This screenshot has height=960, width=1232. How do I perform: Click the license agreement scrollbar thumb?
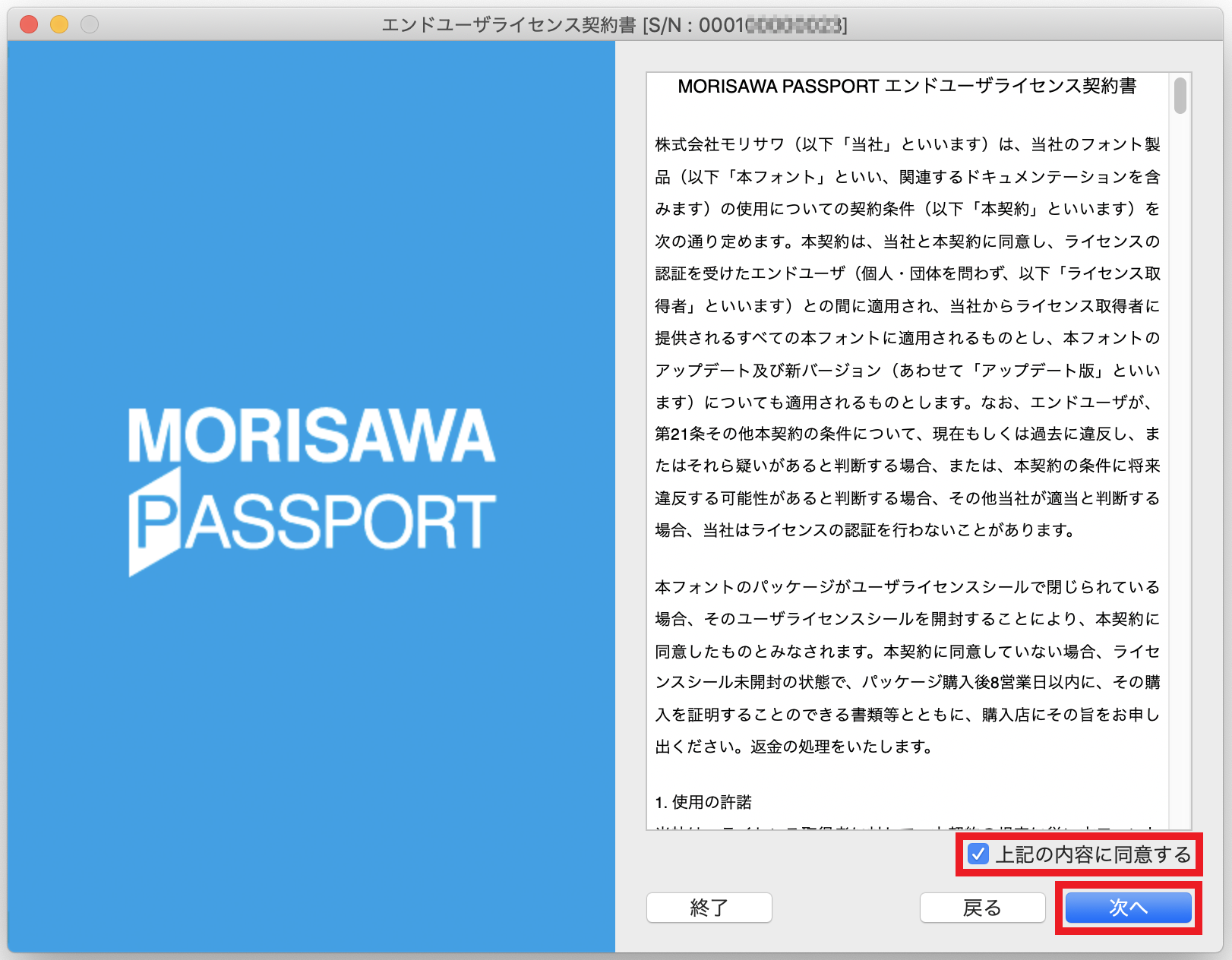pyautogui.click(x=1180, y=95)
